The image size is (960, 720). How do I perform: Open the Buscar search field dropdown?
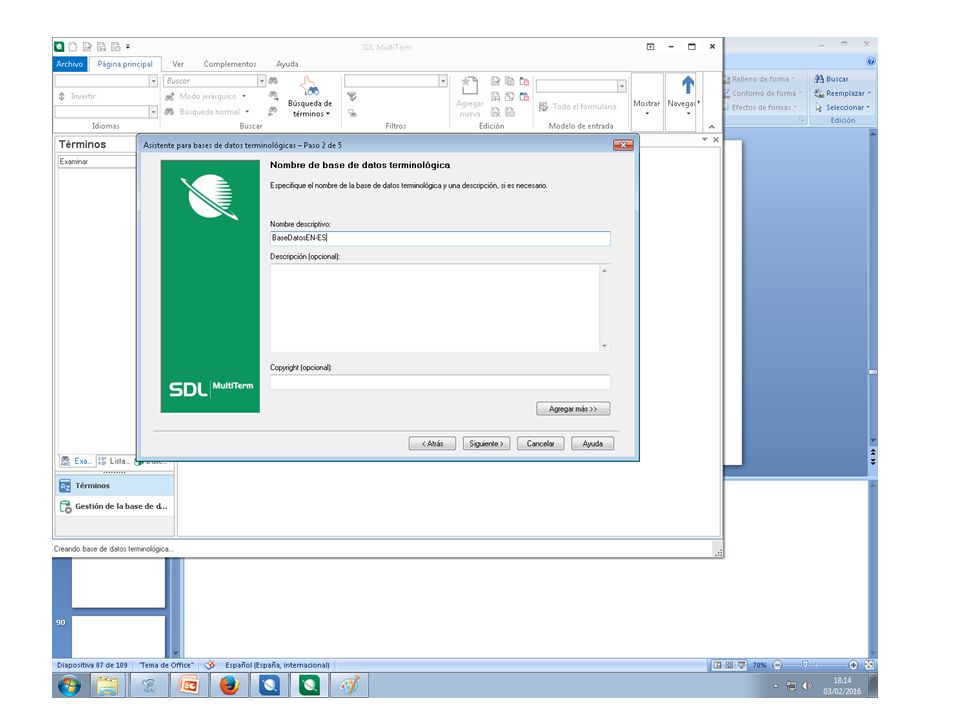click(261, 81)
